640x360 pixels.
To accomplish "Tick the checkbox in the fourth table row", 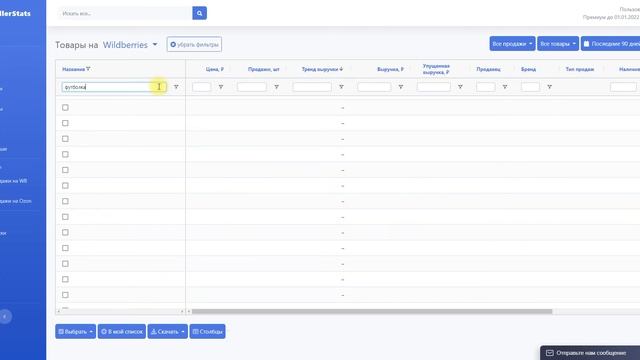I will (65, 154).
